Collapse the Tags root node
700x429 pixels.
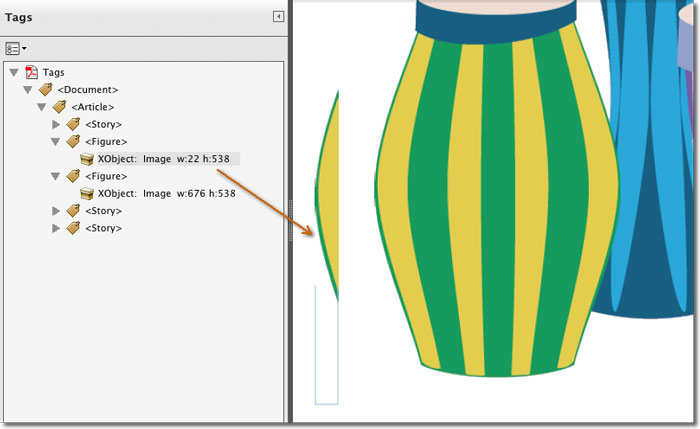13,72
